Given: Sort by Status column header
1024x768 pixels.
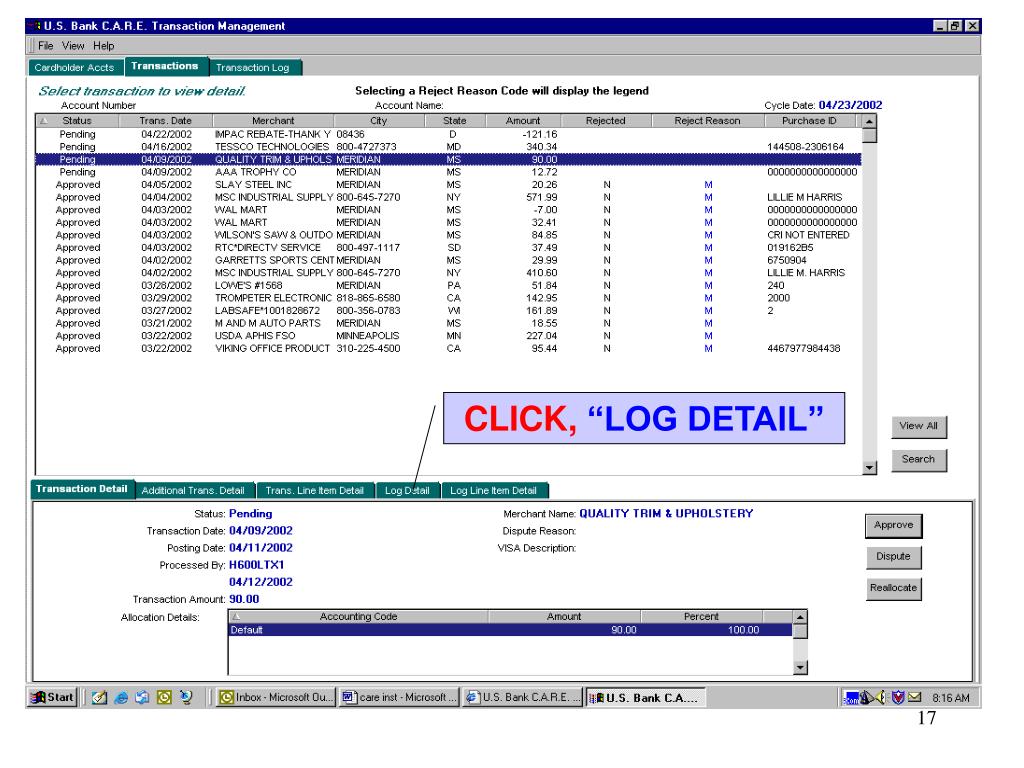Looking at the screenshot, I should coord(77,121).
